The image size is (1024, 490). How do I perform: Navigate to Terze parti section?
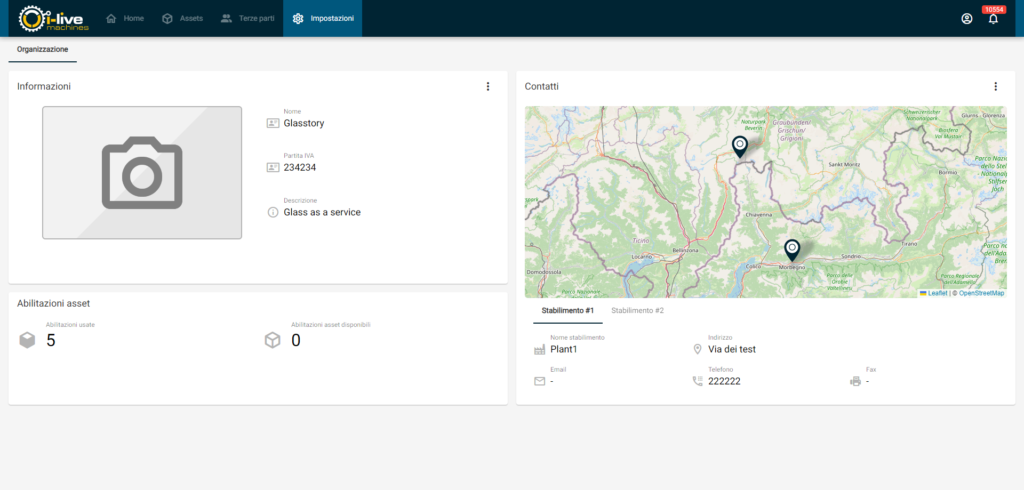[247, 18]
